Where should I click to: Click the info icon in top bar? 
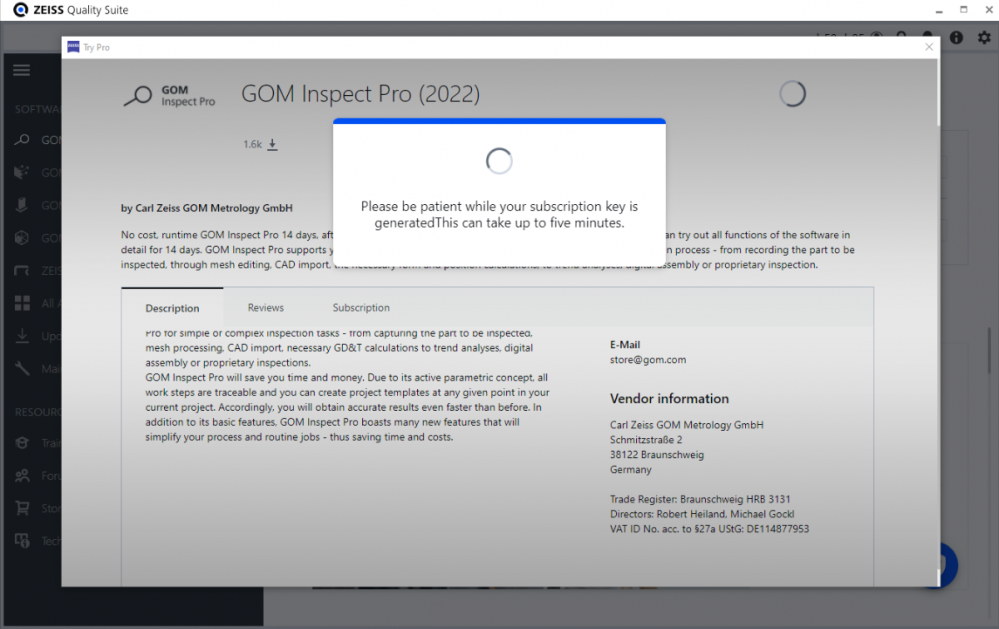pyautogui.click(x=956, y=37)
